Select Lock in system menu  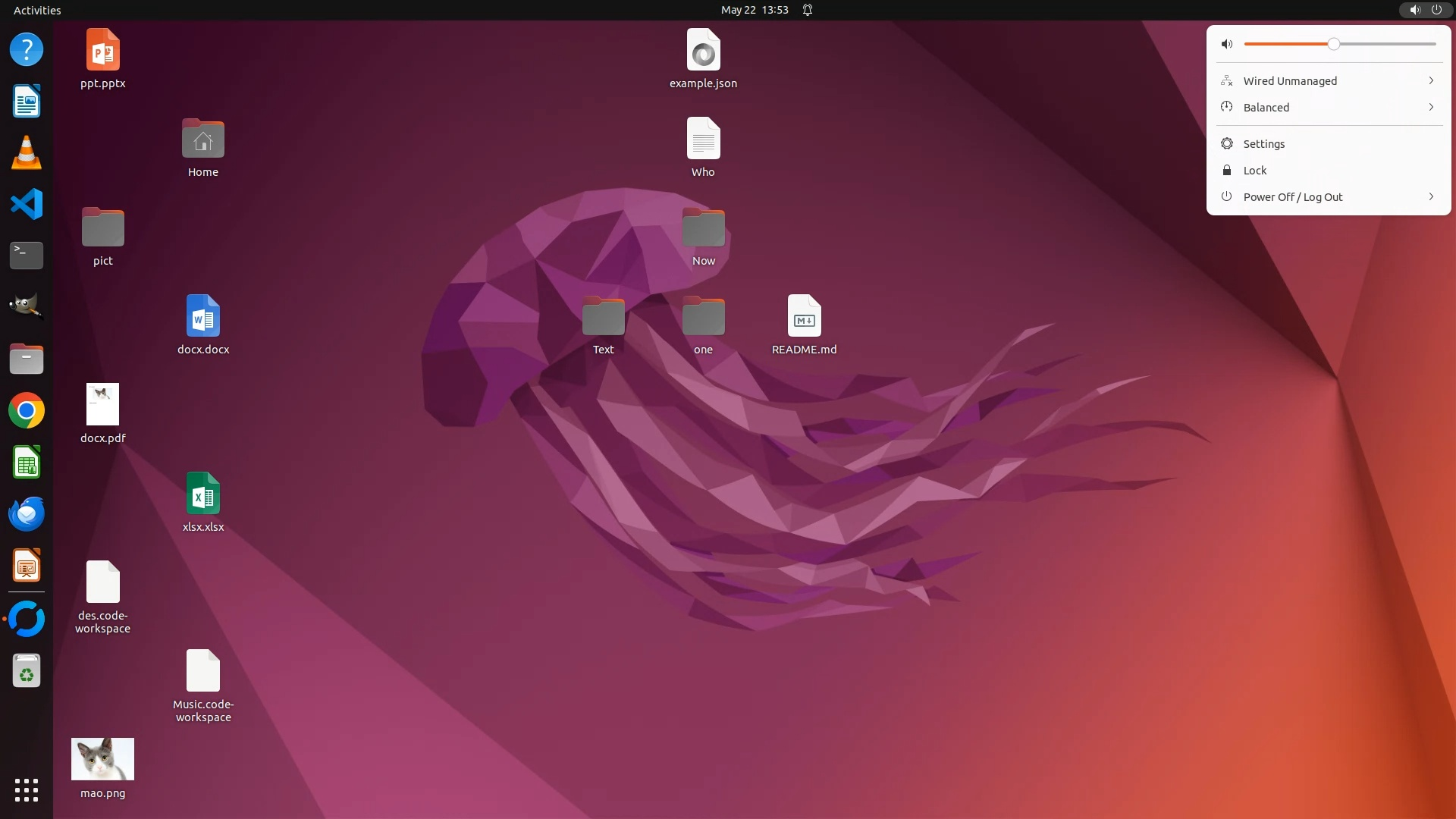pos(1254,171)
